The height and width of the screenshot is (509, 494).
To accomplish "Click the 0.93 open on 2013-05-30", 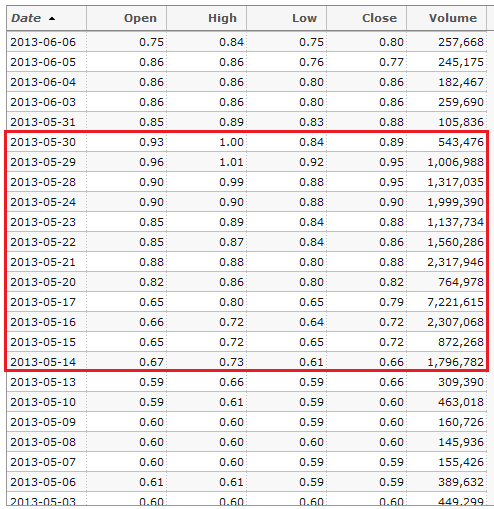I will [151, 142].
